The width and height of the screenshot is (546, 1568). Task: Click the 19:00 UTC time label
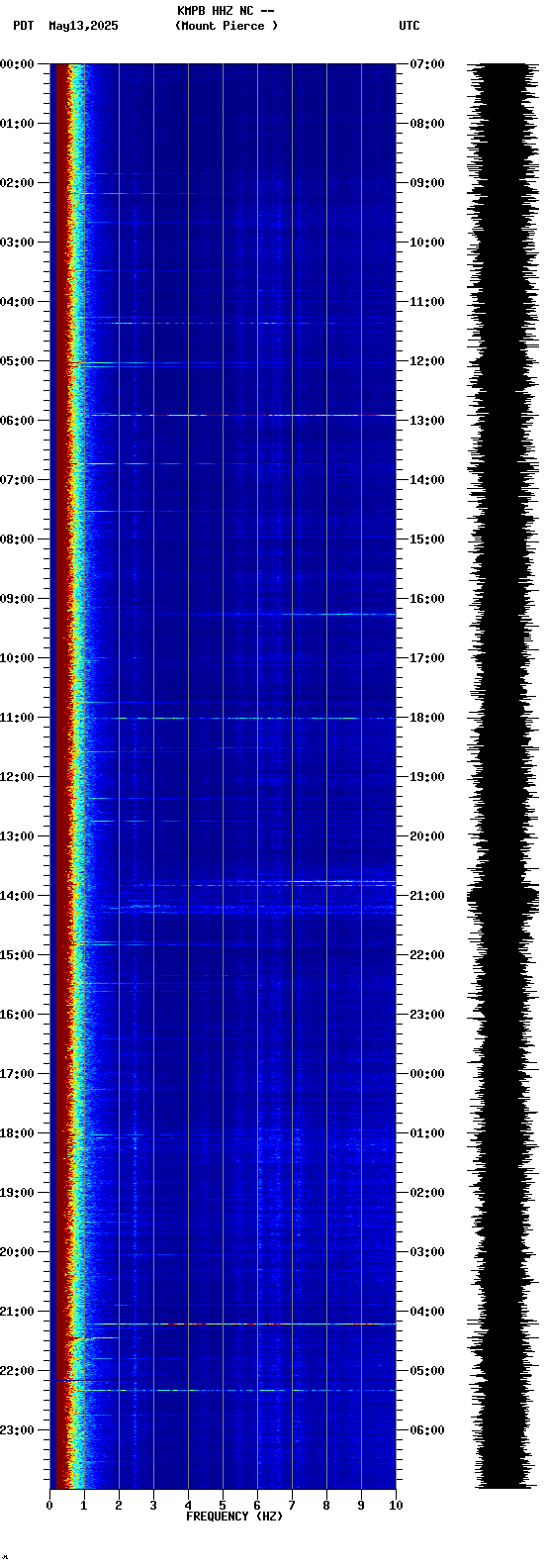pyautogui.click(x=427, y=777)
